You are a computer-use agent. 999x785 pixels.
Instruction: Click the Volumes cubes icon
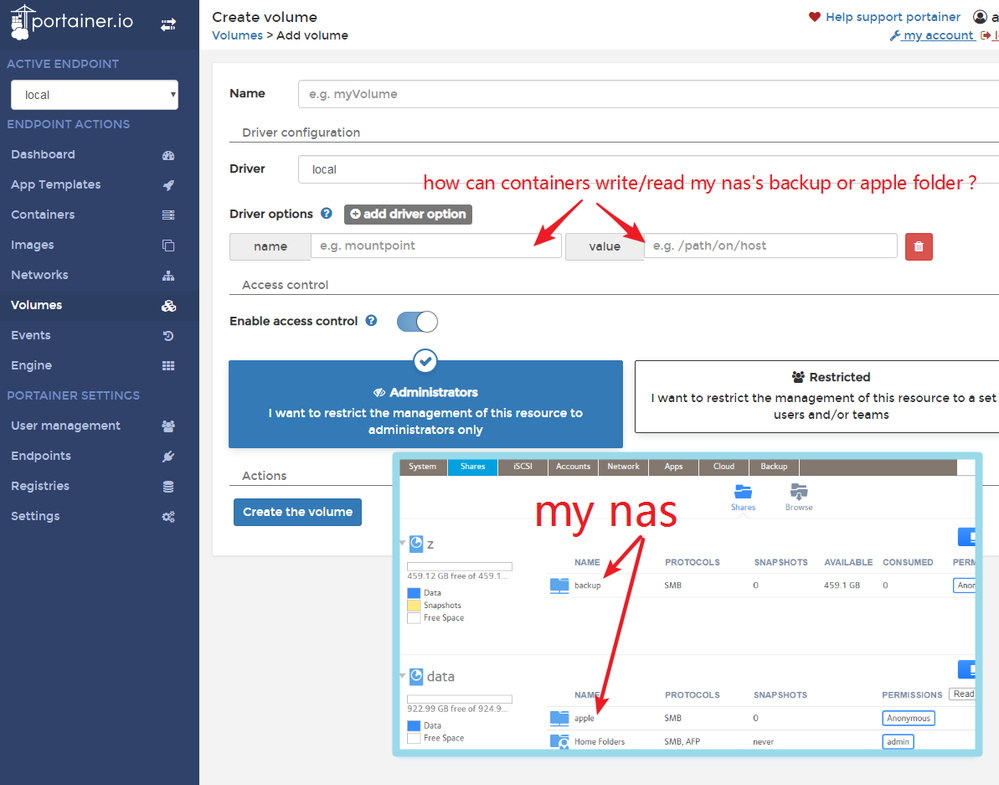click(x=168, y=306)
